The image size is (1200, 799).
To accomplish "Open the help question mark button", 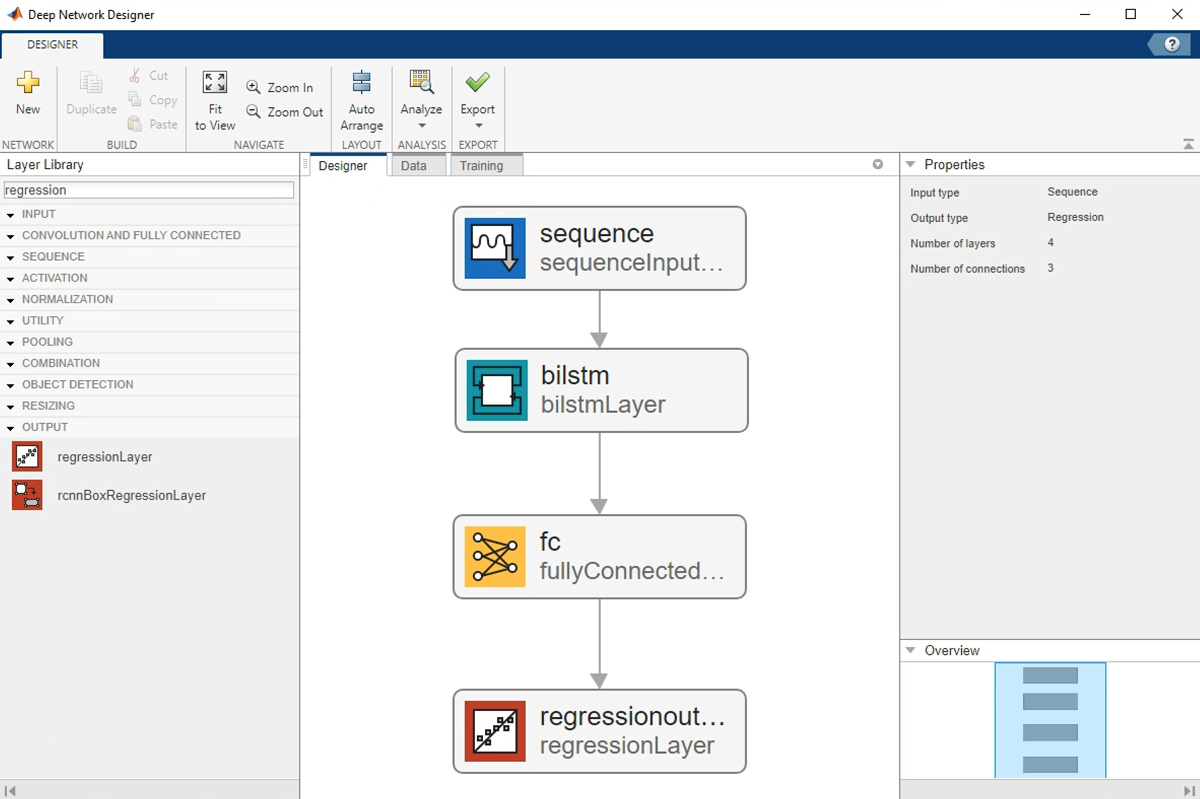I will pyautogui.click(x=1171, y=45).
